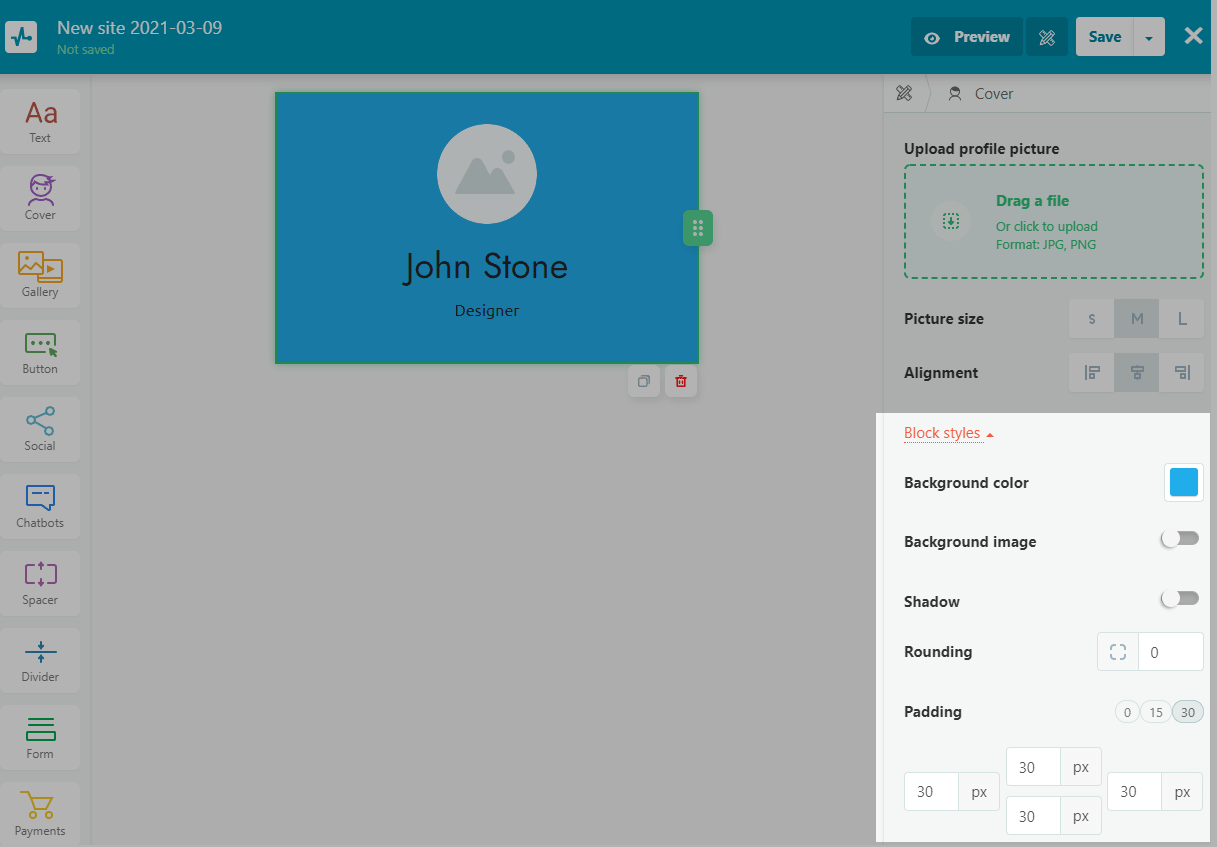Select padding preset 15
The image size is (1217, 847).
tap(1155, 712)
